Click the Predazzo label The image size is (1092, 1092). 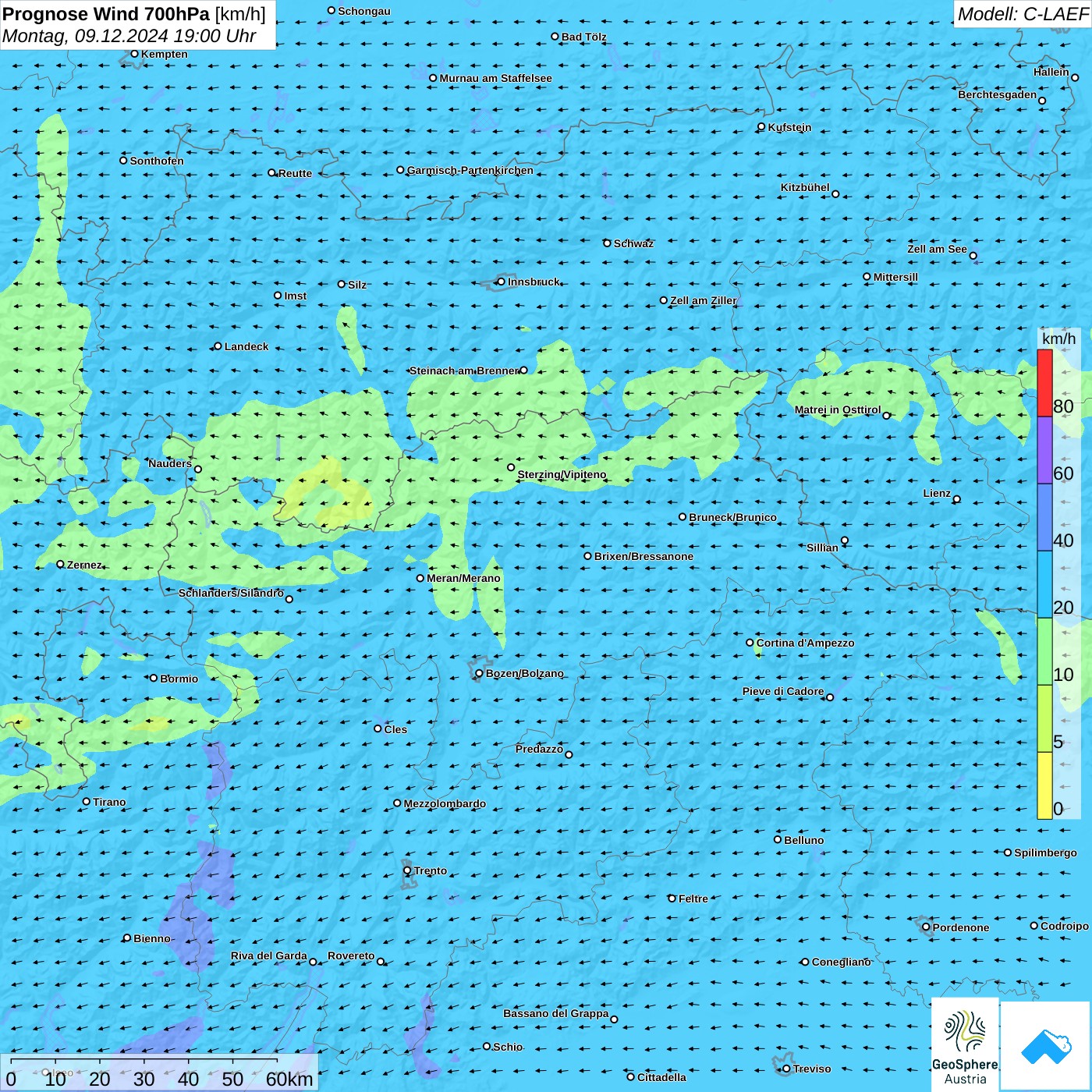[x=539, y=749]
